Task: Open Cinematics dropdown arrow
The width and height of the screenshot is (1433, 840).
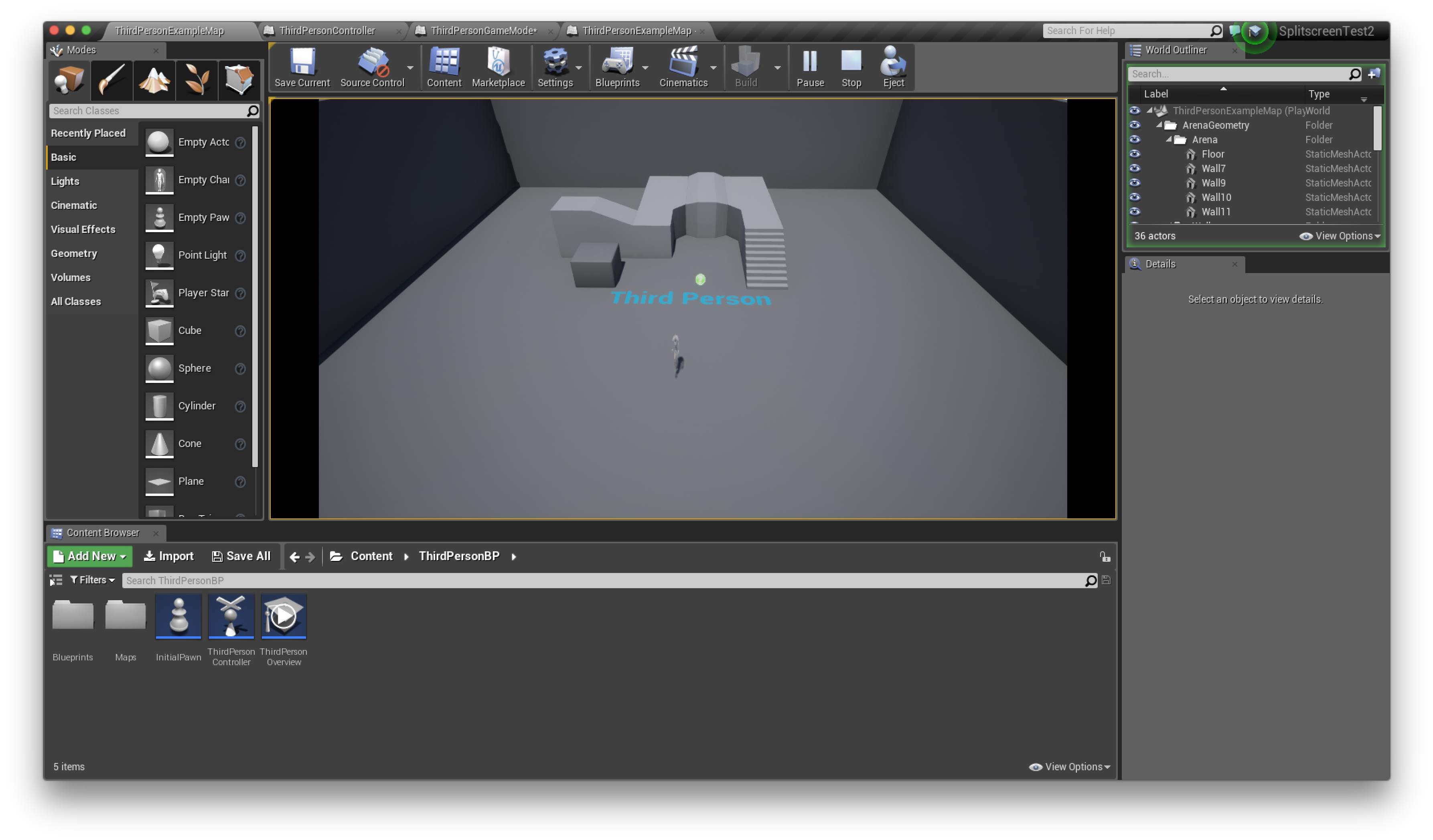Action: [x=713, y=68]
